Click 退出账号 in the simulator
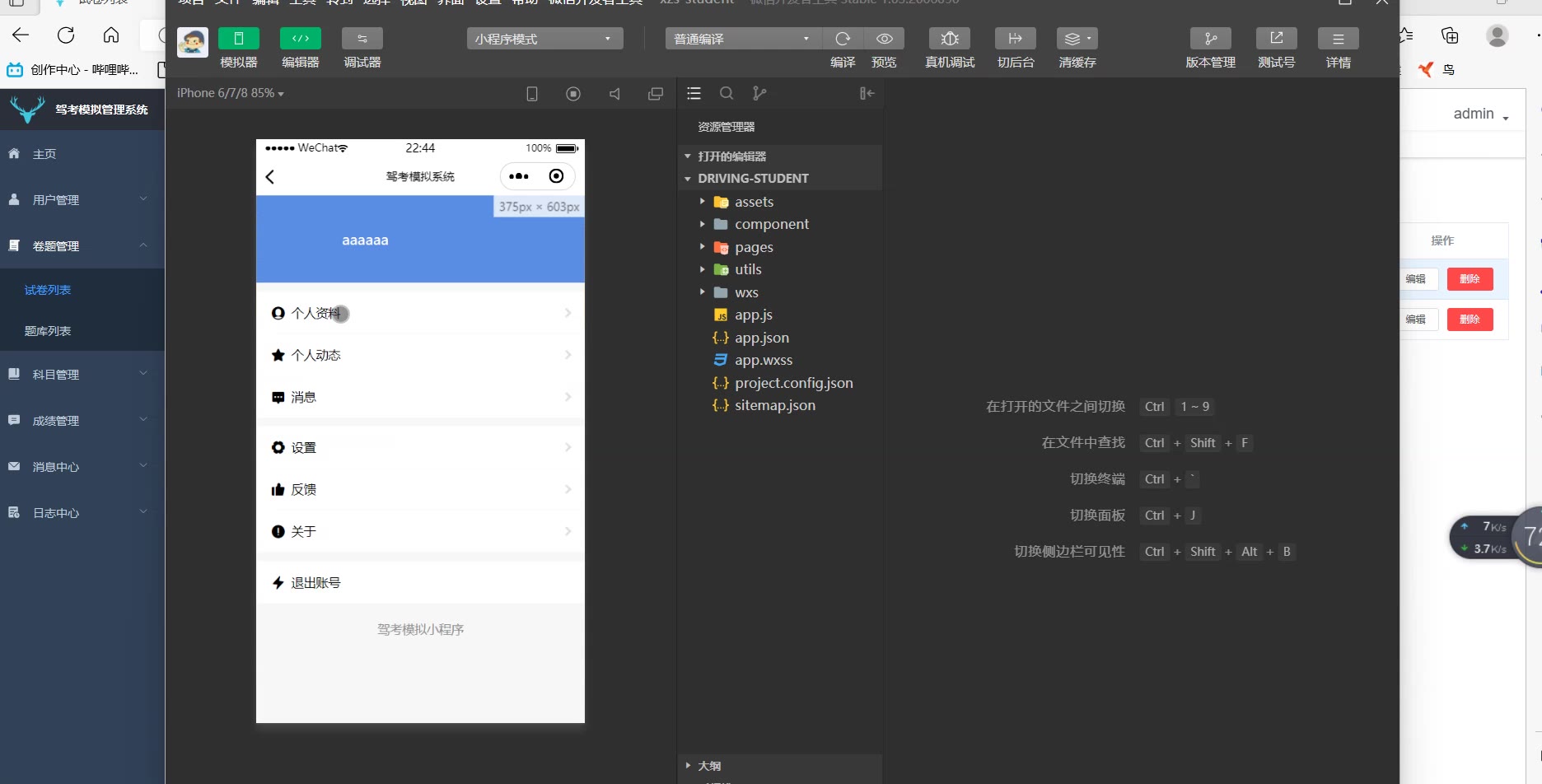1542x784 pixels. coord(316,583)
